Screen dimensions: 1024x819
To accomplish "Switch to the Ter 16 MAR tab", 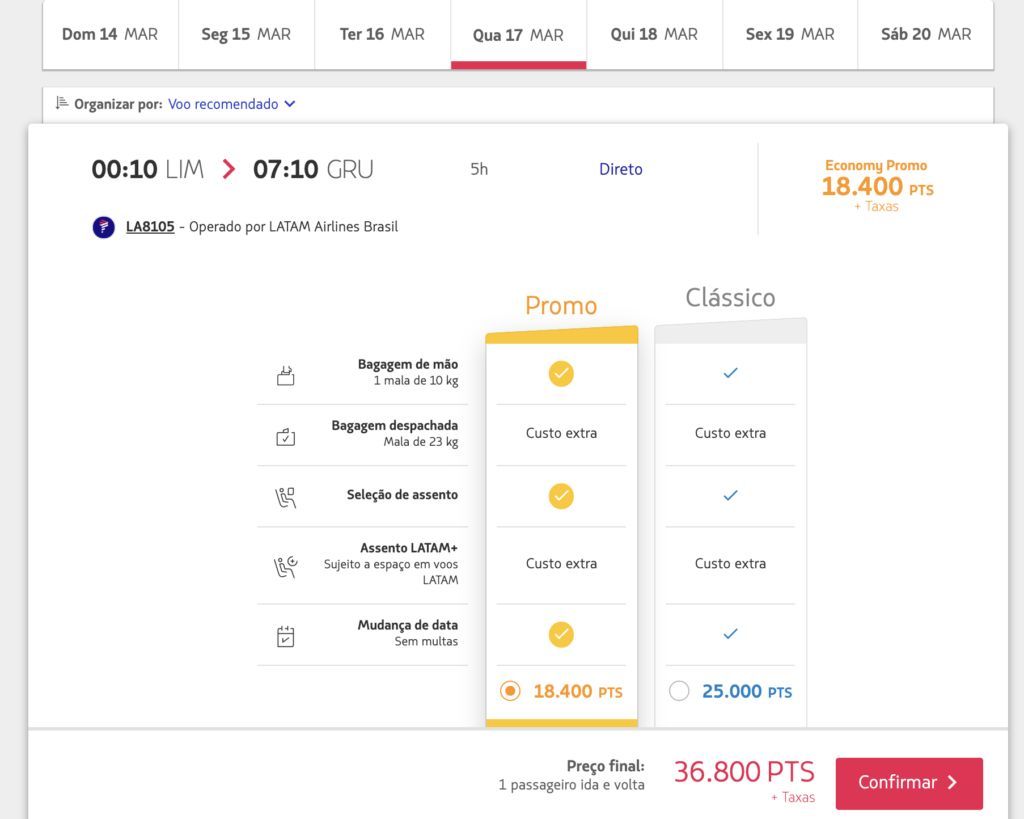I will coord(382,34).
